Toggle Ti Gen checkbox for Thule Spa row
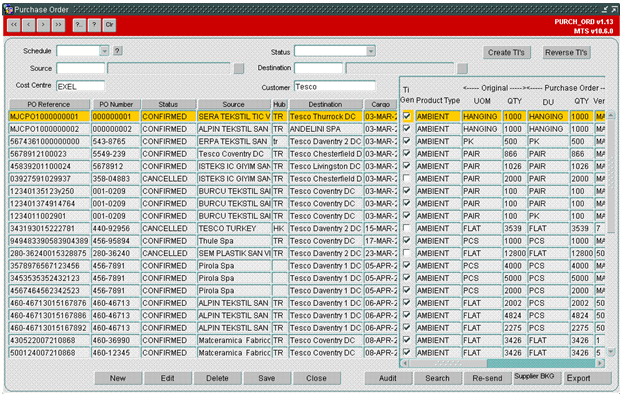 [406, 240]
